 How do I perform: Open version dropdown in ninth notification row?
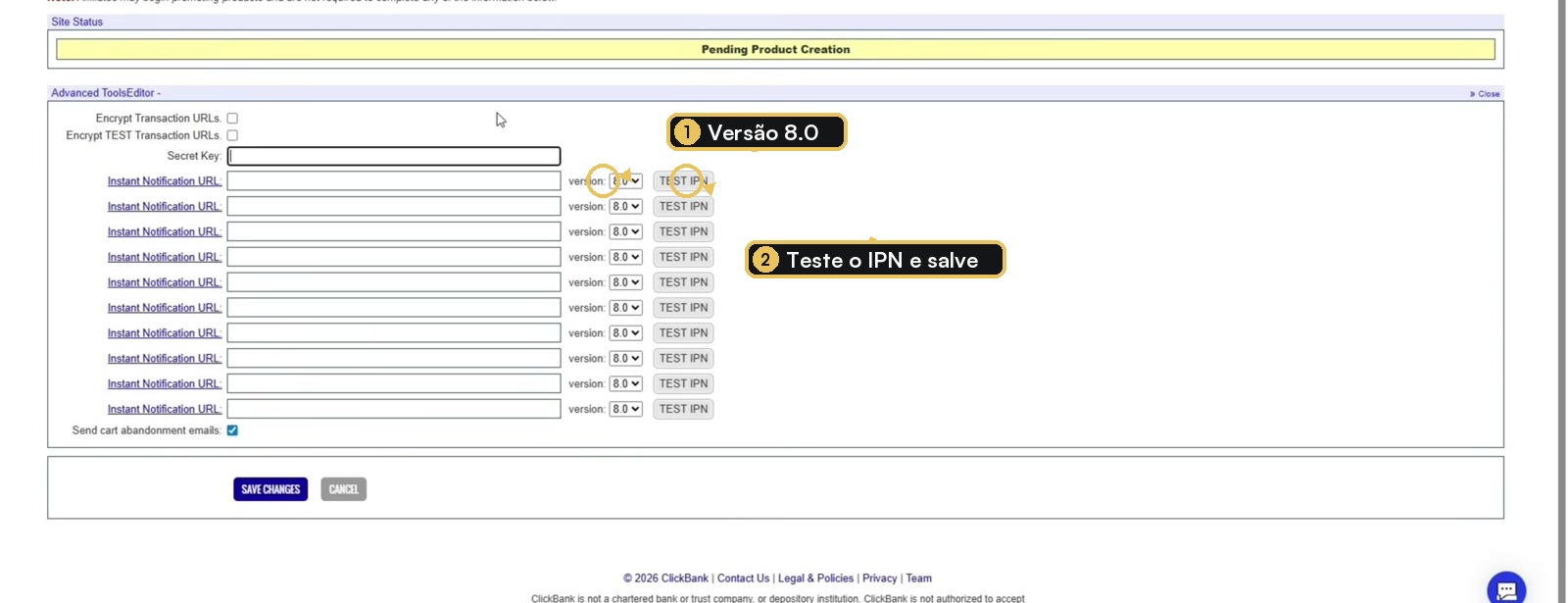click(625, 384)
